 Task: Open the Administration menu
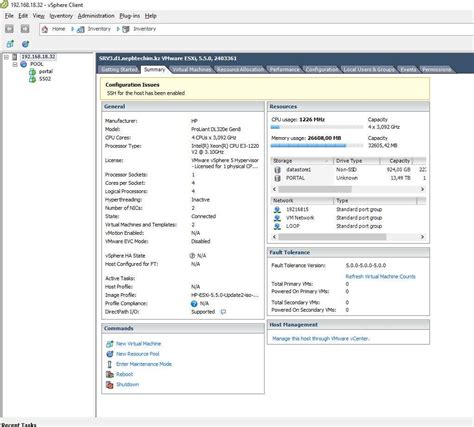click(x=96, y=16)
